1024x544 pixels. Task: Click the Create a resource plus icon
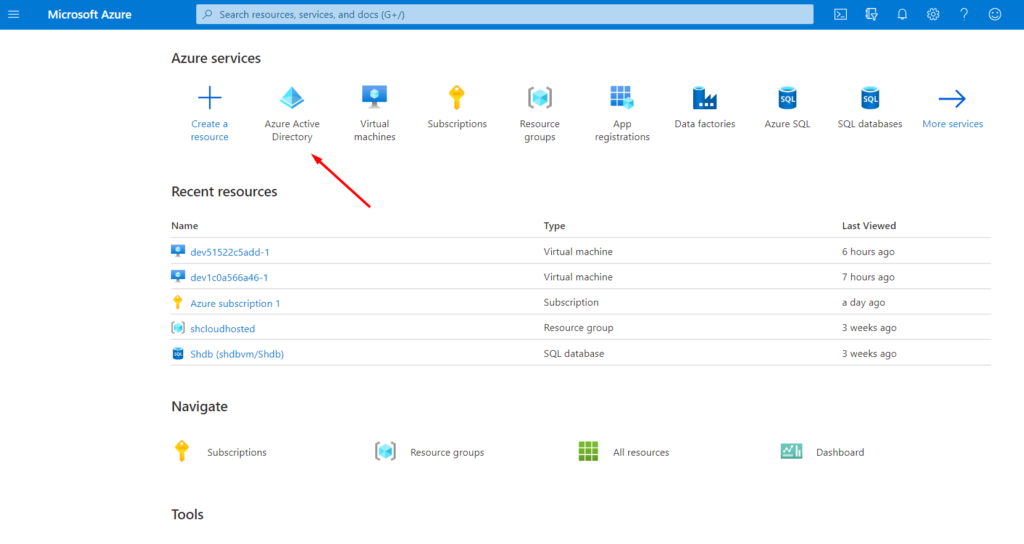click(x=210, y=98)
